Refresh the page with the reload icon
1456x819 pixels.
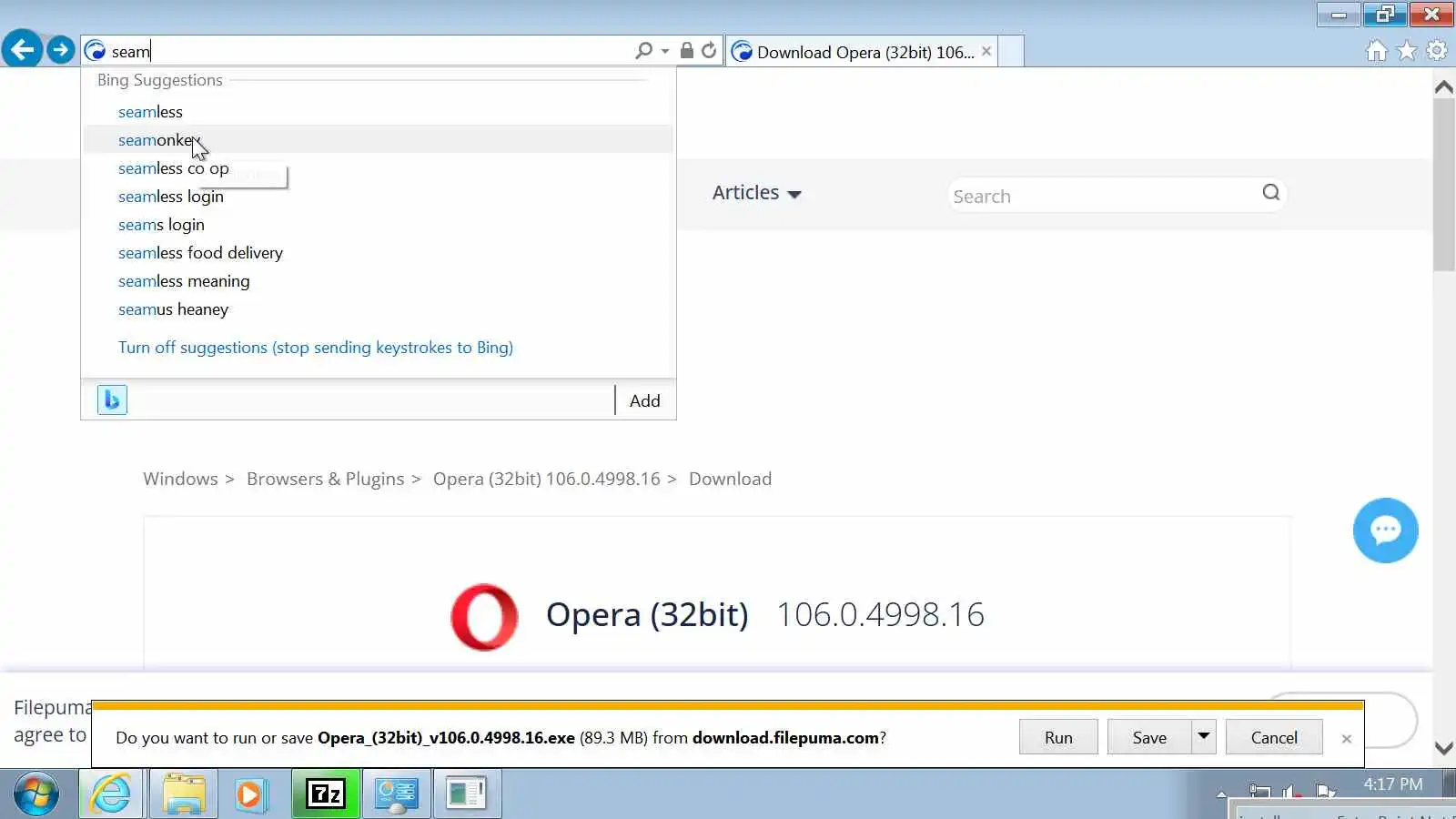click(x=709, y=51)
